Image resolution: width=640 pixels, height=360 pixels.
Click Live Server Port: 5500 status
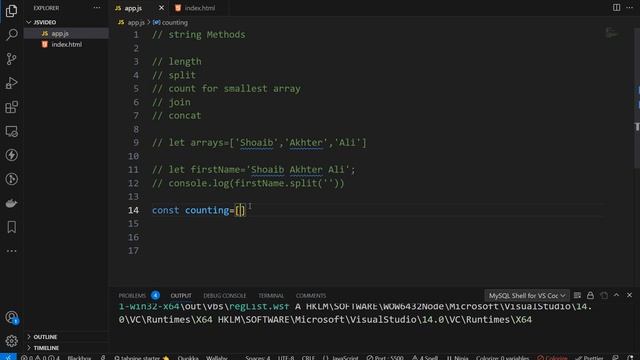point(385,357)
